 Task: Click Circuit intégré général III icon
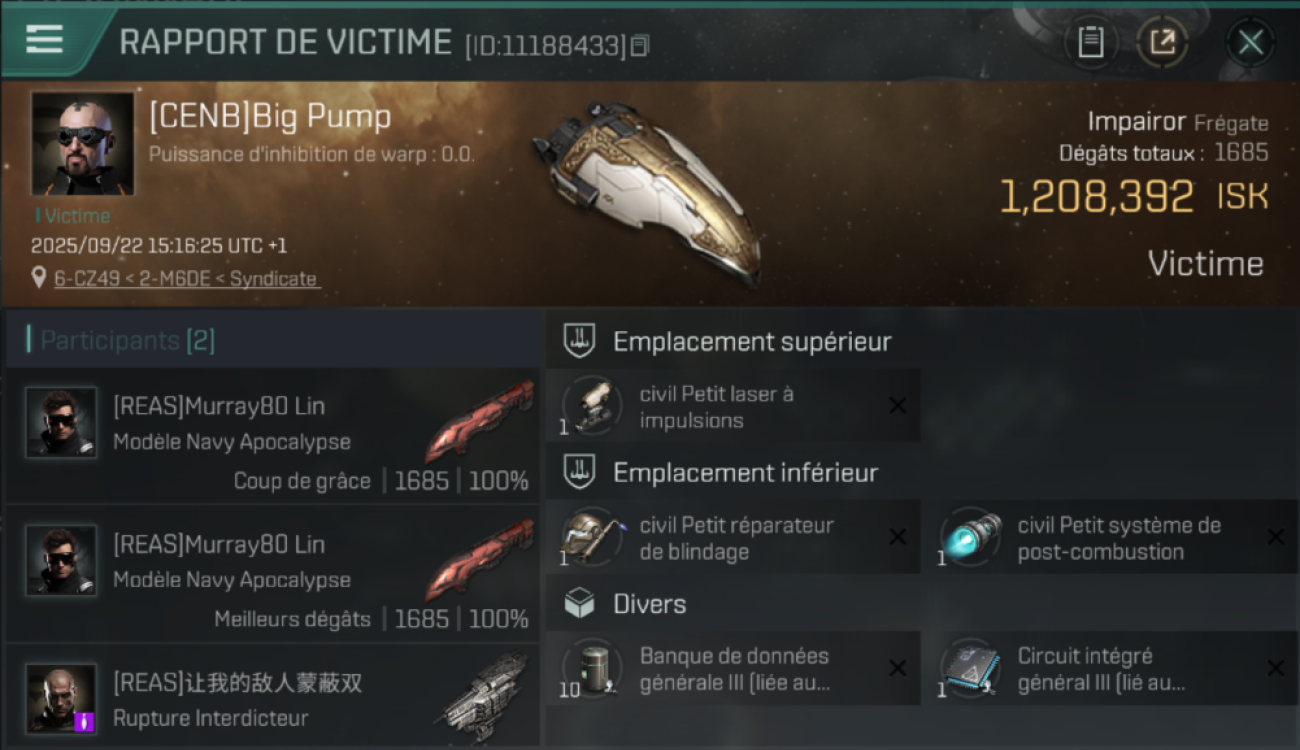point(970,668)
